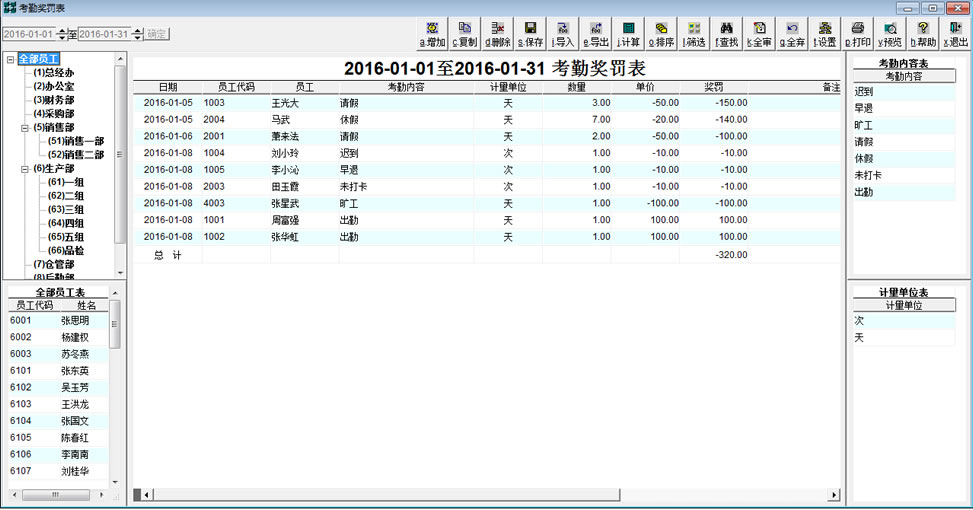Decrease the end date 2016-01-31 spinner
The image size is (973, 510).
point(138,37)
